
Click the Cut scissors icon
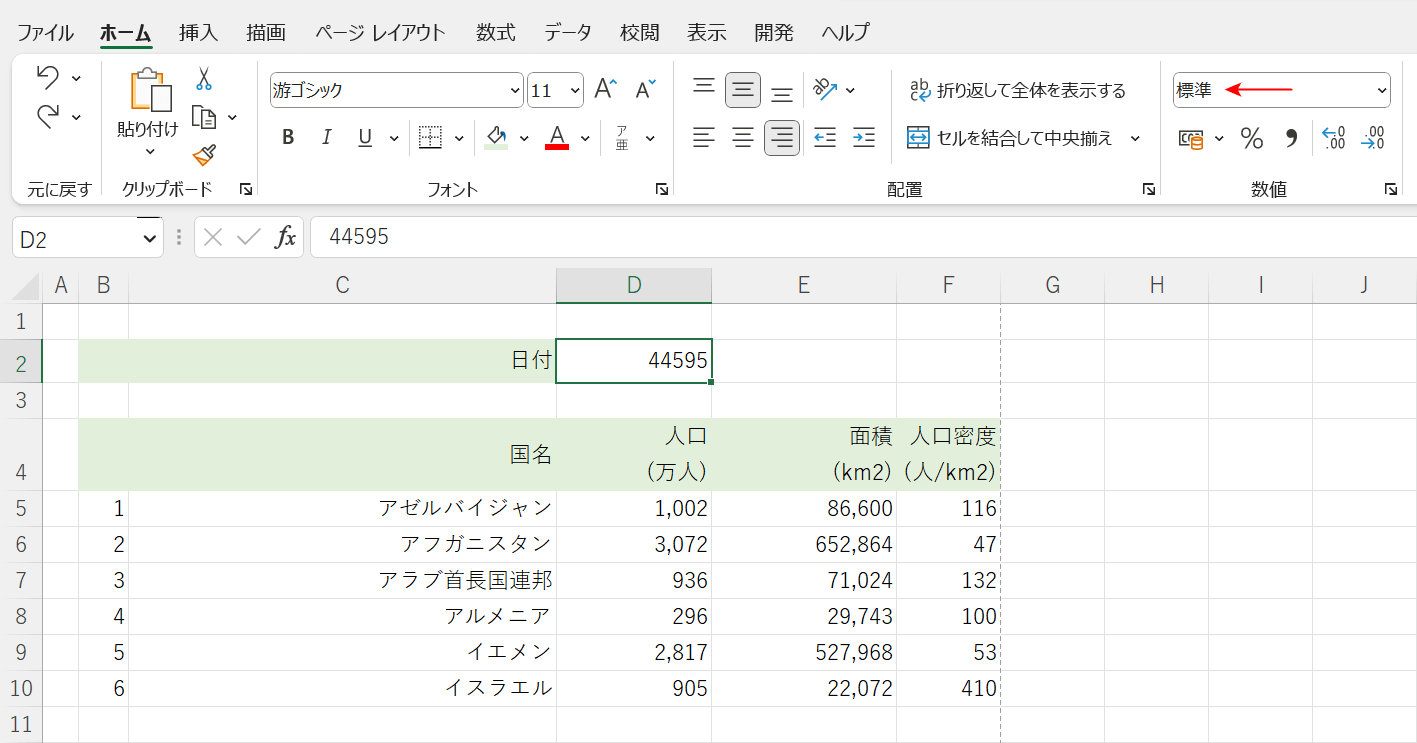pos(204,80)
